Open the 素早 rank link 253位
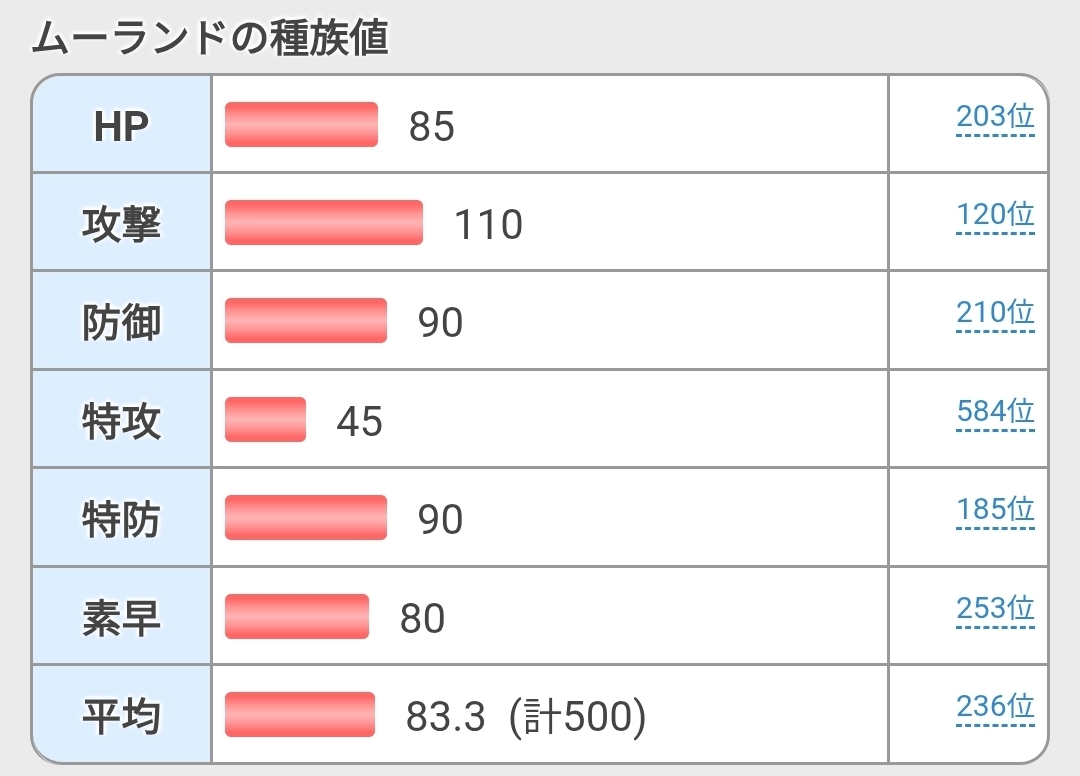Screen dimensions: 1080x776 (x=994, y=608)
